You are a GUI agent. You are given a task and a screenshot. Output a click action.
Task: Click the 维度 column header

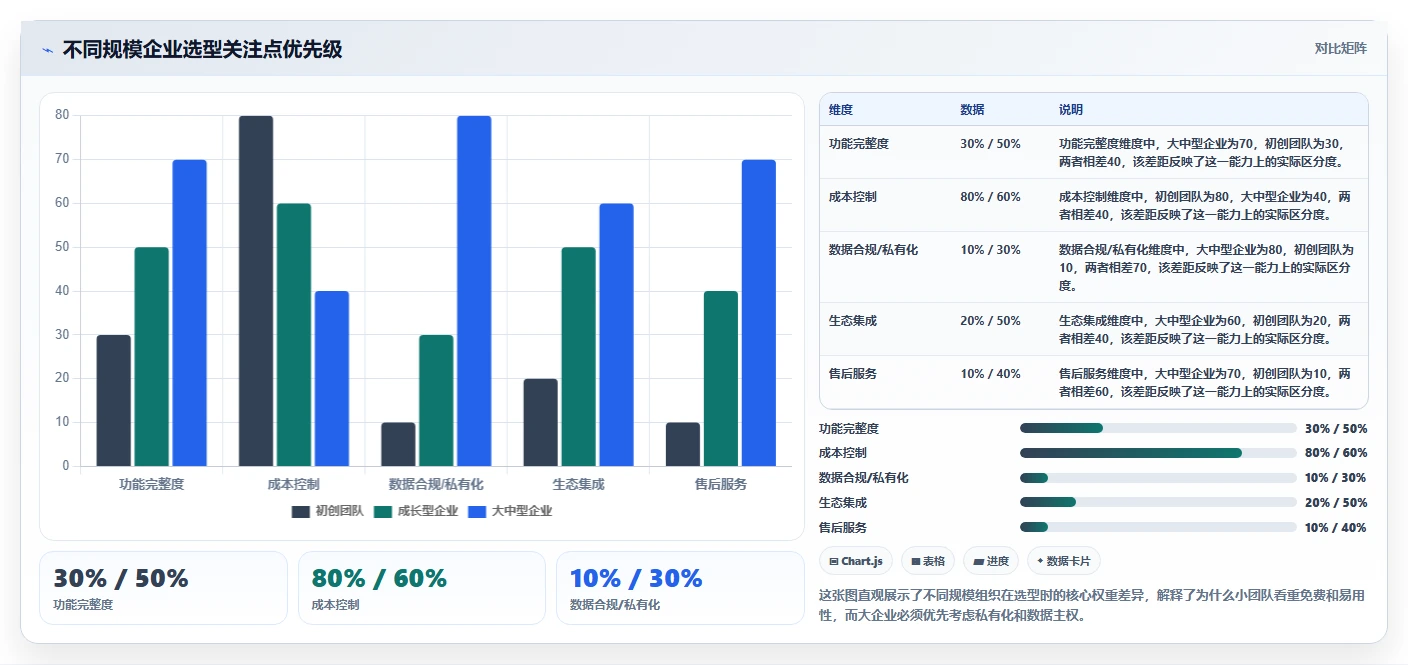[841, 110]
